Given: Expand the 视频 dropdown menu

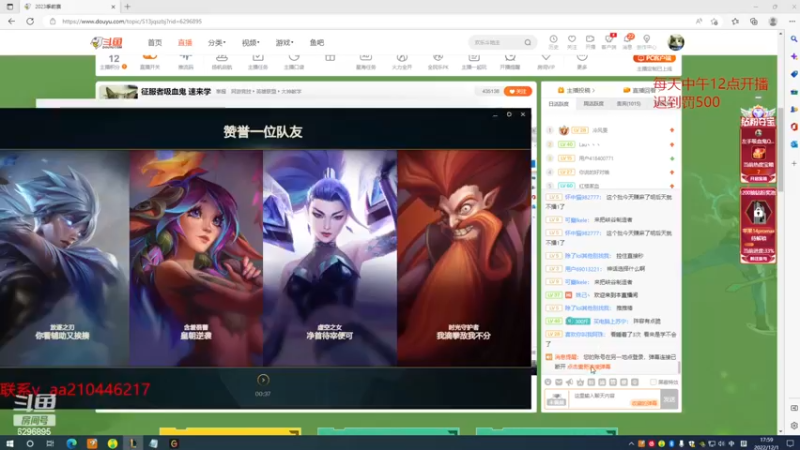Looking at the screenshot, I should pyautogui.click(x=250, y=42).
